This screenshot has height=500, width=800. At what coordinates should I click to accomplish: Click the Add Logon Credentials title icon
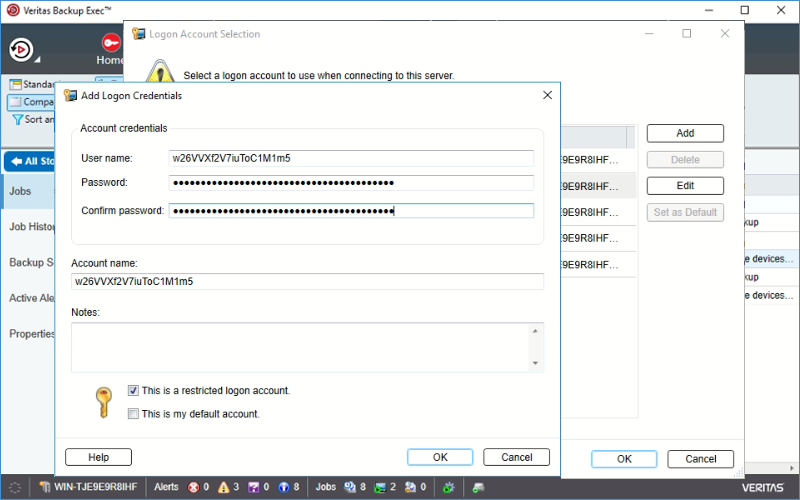coord(70,95)
